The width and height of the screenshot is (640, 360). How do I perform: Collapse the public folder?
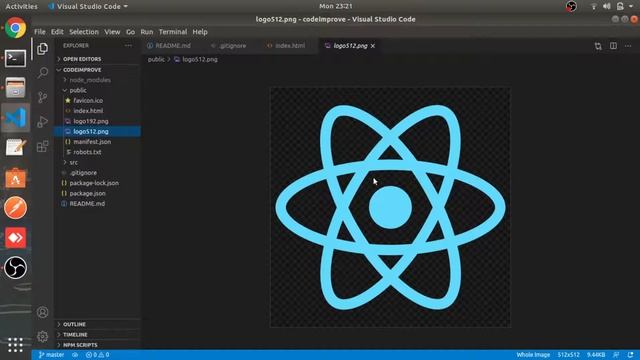click(x=98, y=90)
